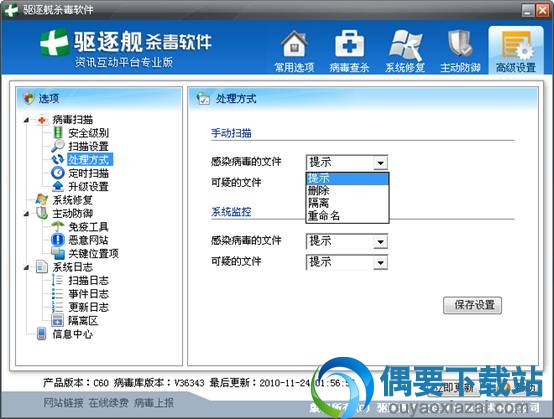Open the 系统修复 windows repair icon
Screen dimensions: 554x419
click(x=405, y=45)
